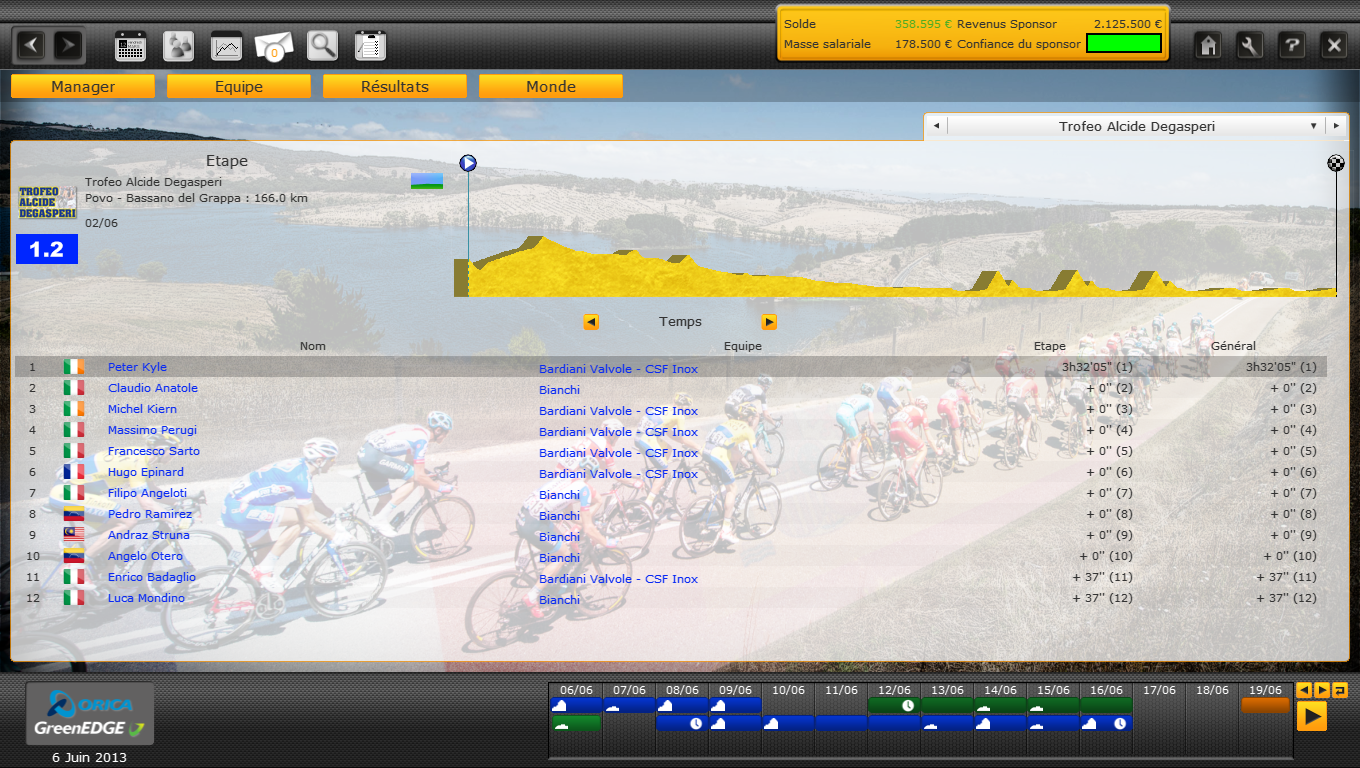
Task: Click the home icon
Action: coord(1208,45)
